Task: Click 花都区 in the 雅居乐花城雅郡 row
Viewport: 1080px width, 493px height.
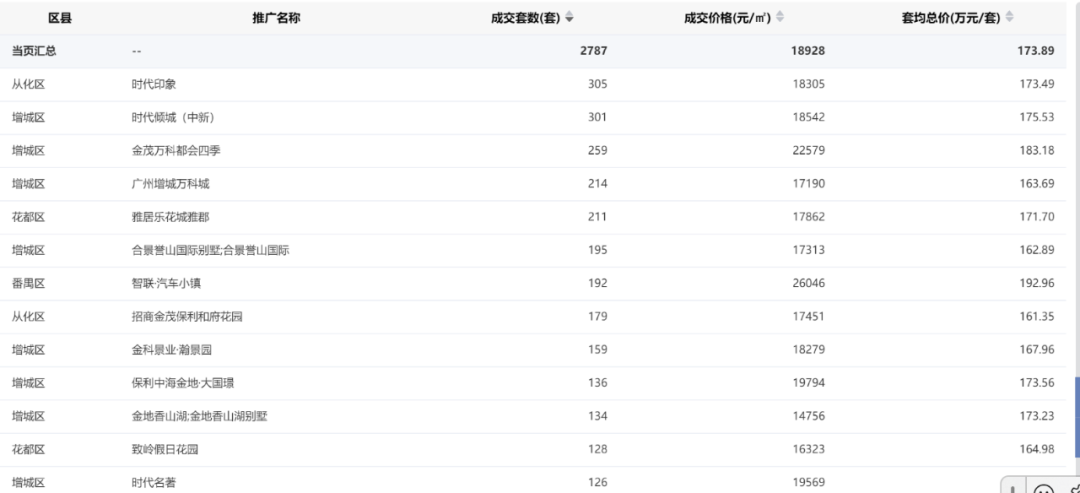Action: (28, 217)
